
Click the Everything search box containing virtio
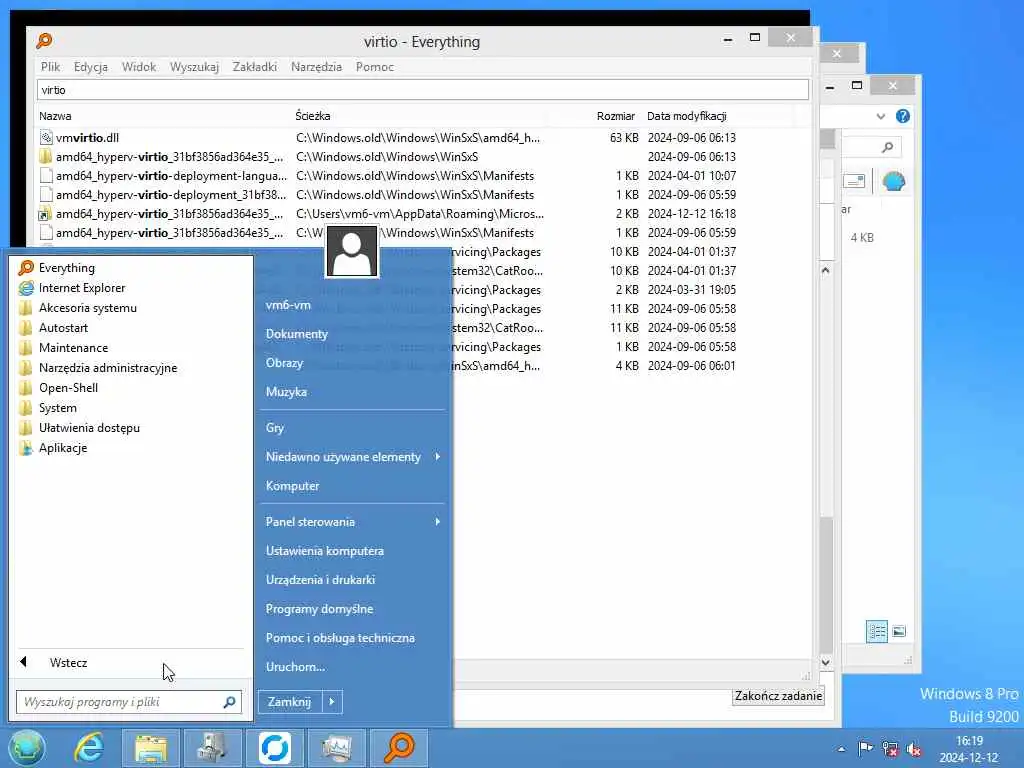pyautogui.click(x=423, y=90)
